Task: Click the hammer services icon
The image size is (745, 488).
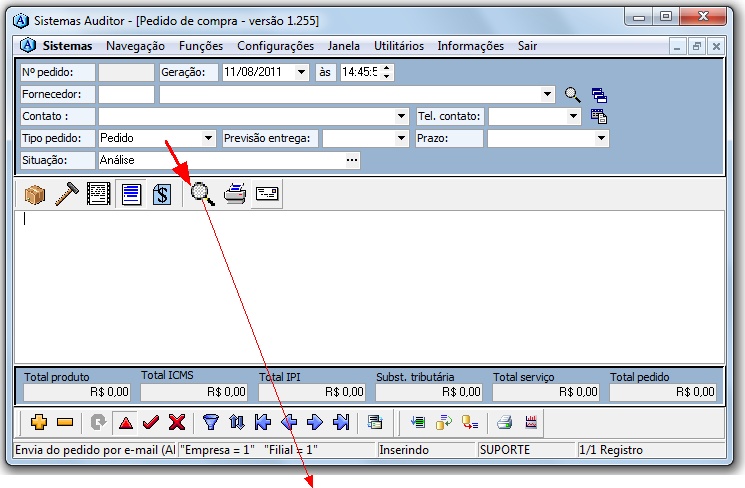Action: click(x=67, y=194)
